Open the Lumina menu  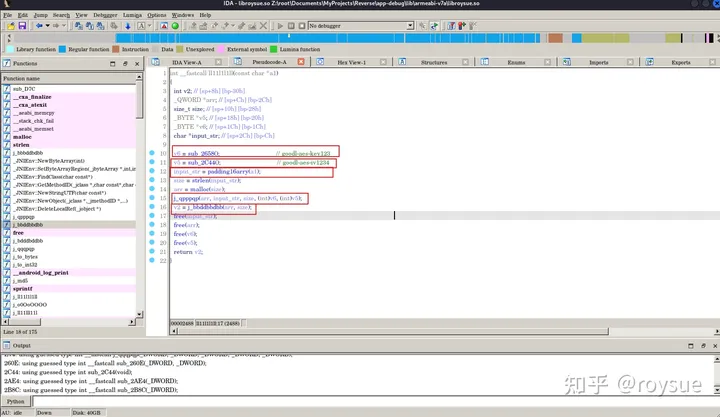[x=132, y=15]
